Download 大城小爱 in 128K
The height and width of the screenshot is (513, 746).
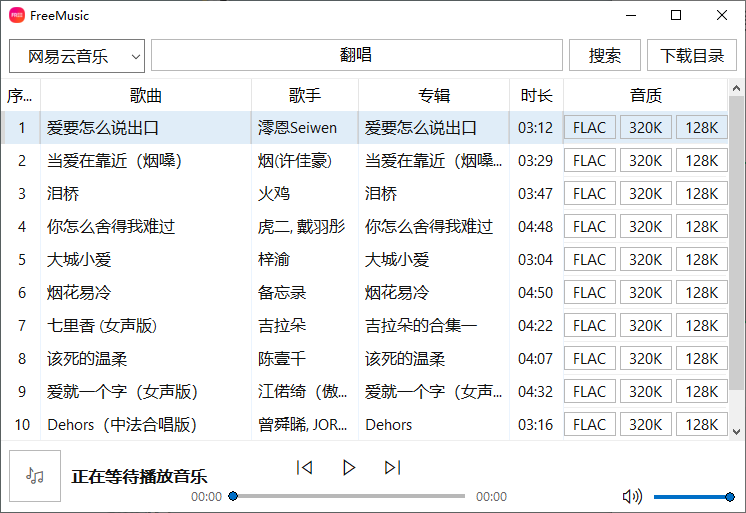point(702,259)
